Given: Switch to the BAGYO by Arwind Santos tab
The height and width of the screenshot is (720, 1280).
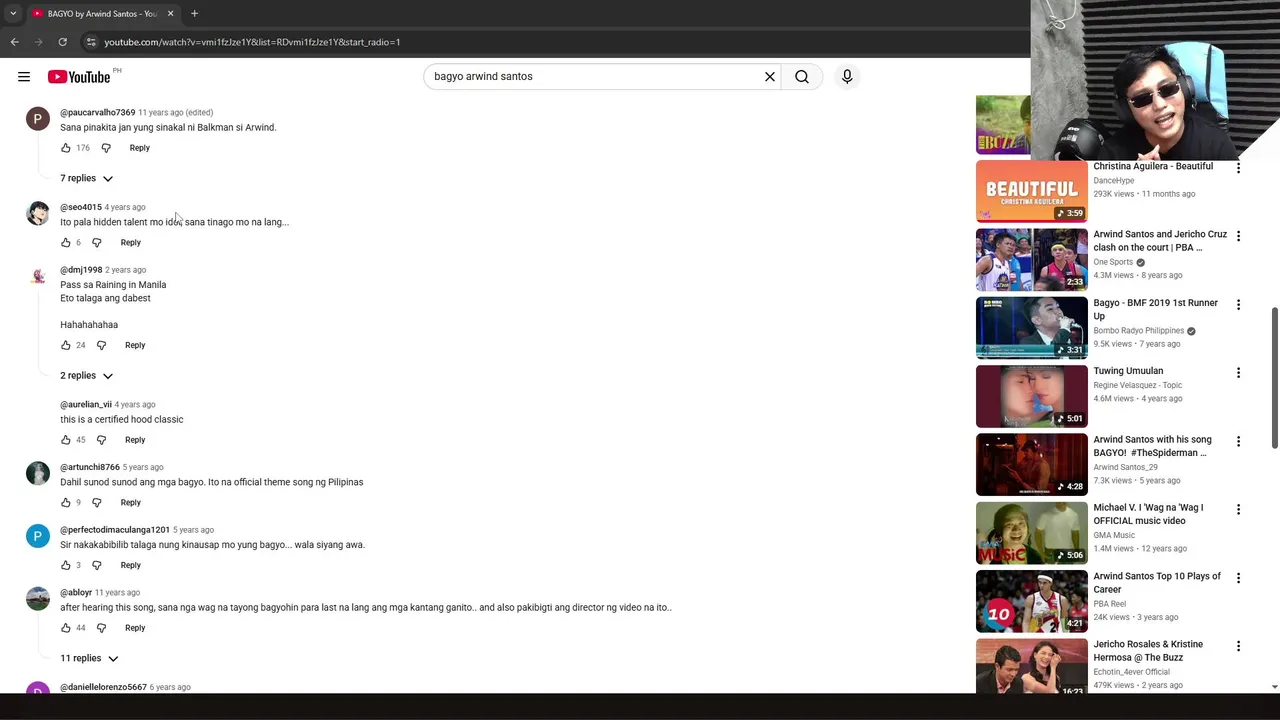Looking at the screenshot, I should [x=100, y=14].
